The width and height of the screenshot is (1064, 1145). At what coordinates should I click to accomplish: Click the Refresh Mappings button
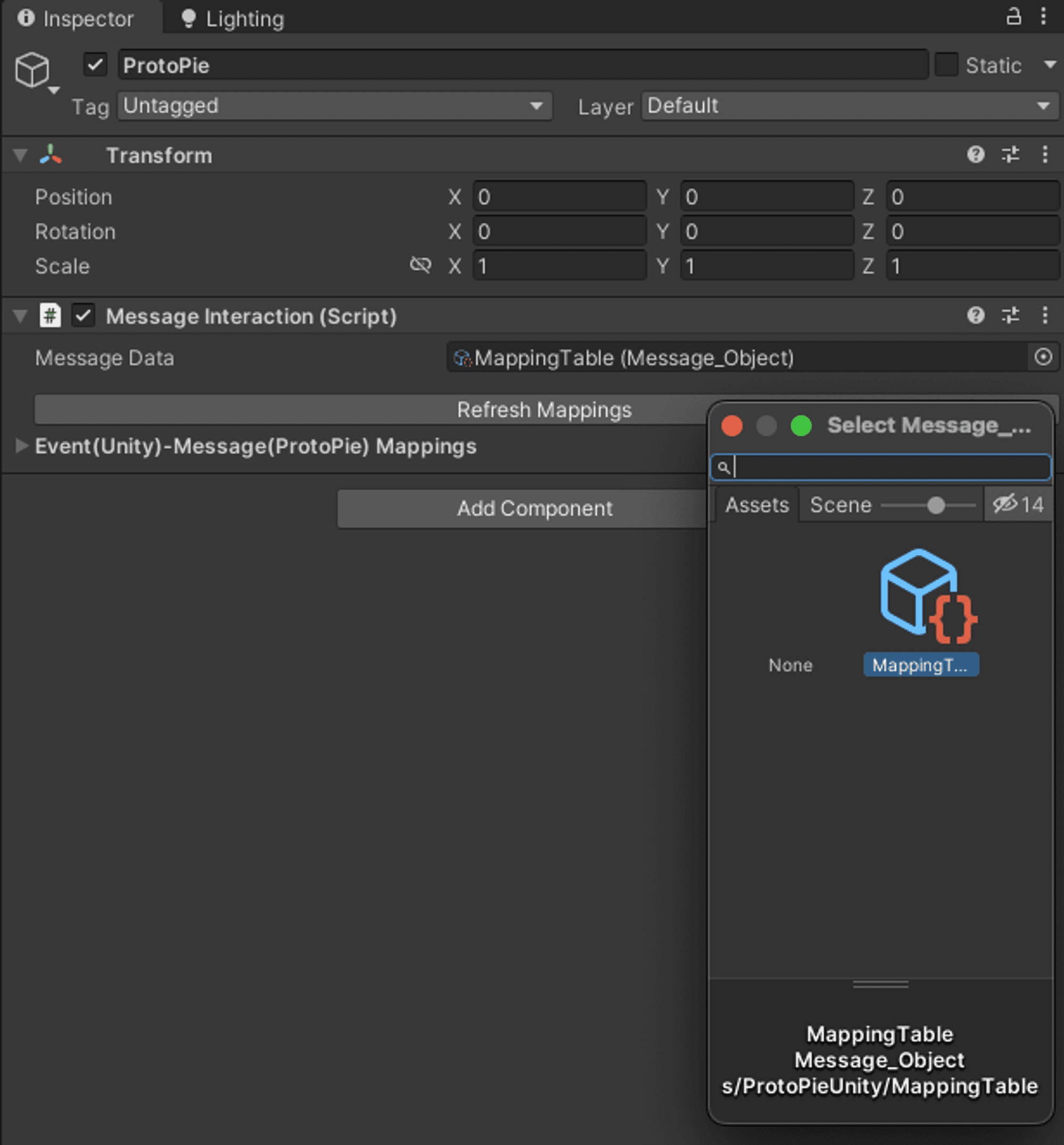pos(544,409)
